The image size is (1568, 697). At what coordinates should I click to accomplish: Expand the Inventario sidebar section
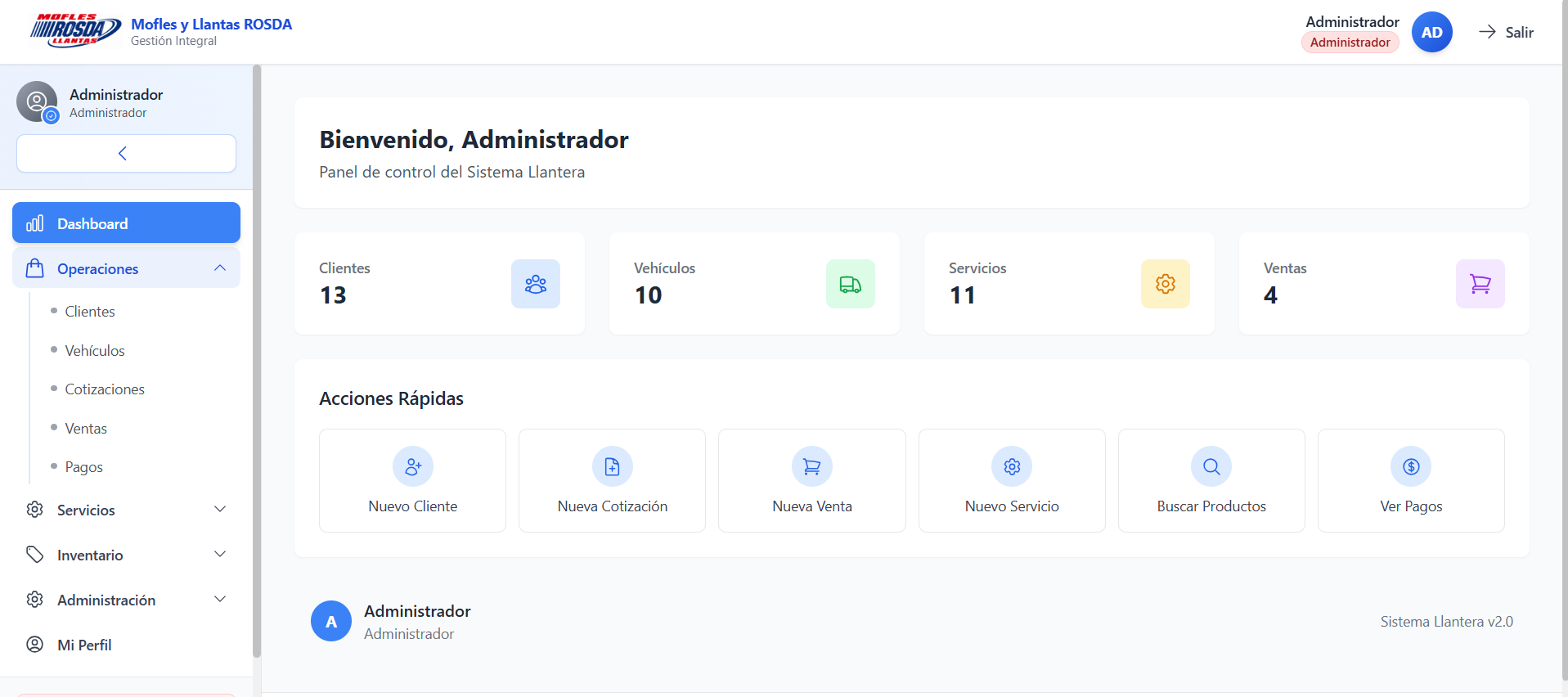(126, 555)
